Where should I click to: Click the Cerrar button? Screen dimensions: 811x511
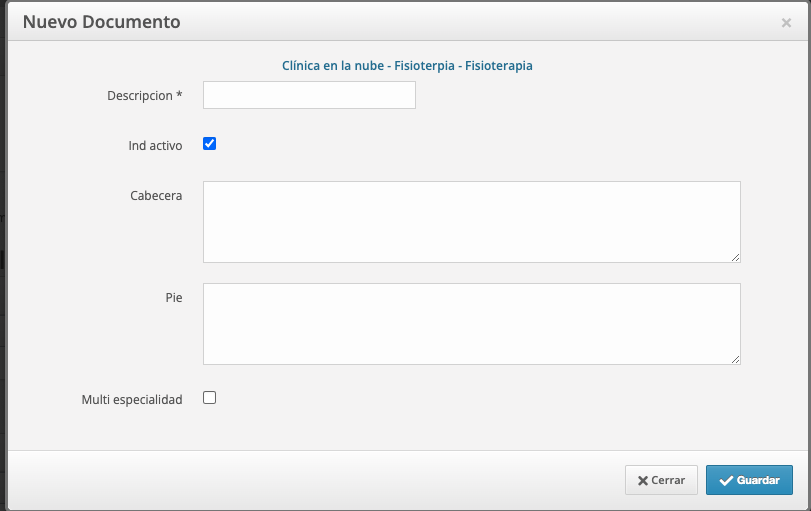[661, 480]
